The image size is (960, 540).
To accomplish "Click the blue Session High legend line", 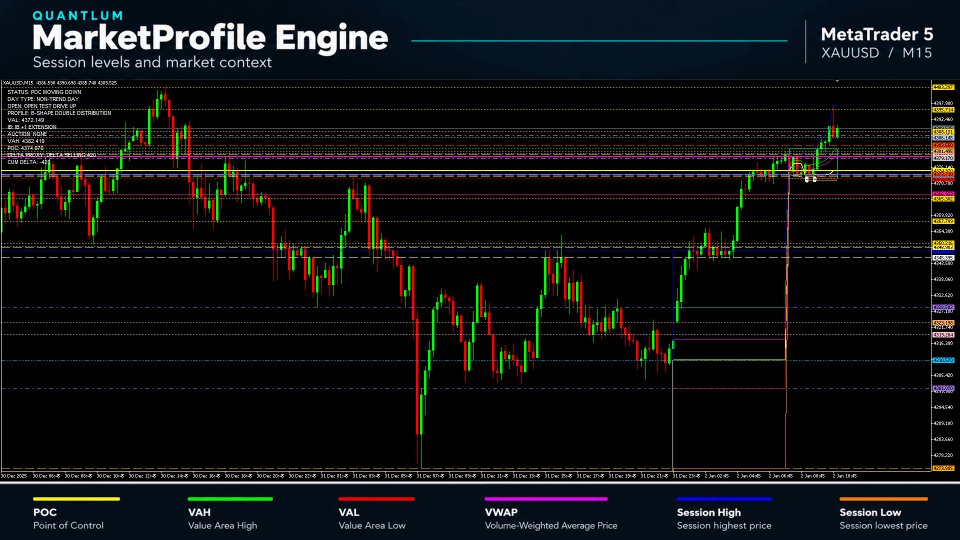I will tap(724, 499).
